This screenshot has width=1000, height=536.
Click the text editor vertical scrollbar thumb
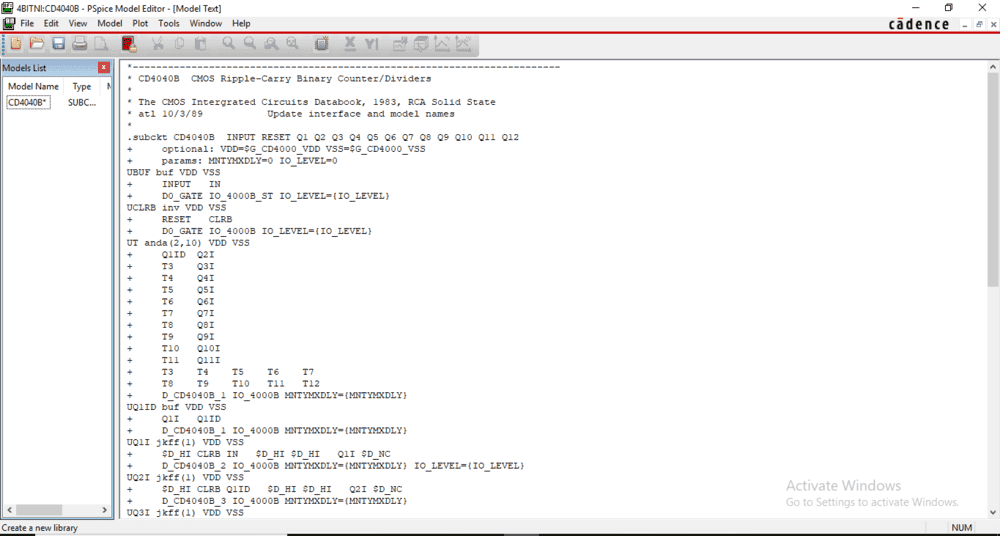[x=994, y=179]
